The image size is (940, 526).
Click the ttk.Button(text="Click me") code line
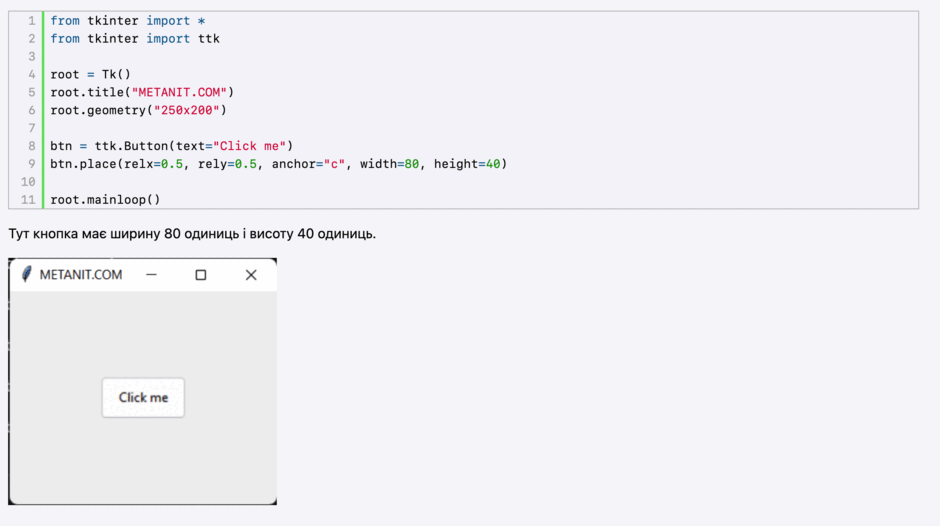click(x=171, y=146)
